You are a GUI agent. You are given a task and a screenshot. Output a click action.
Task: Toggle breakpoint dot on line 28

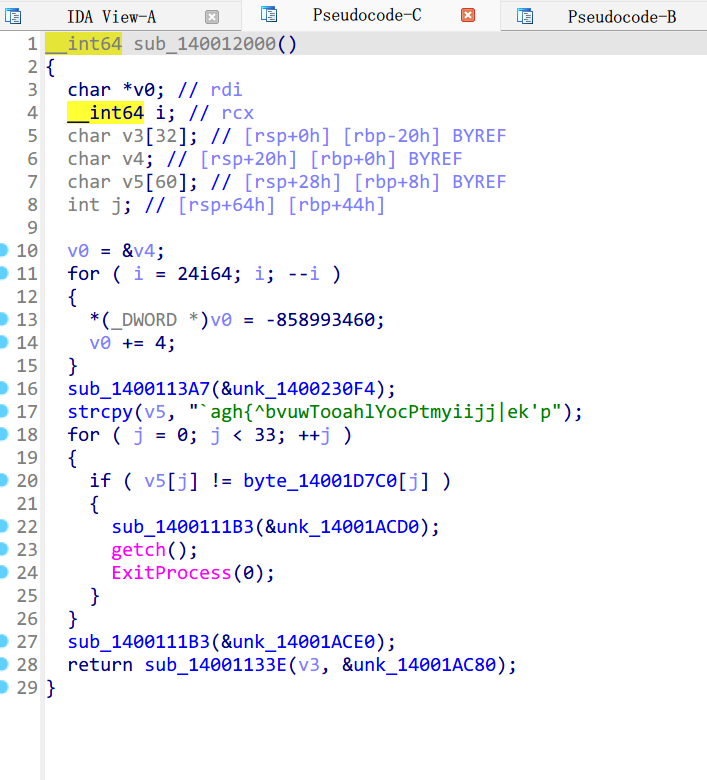pos(3,664)
